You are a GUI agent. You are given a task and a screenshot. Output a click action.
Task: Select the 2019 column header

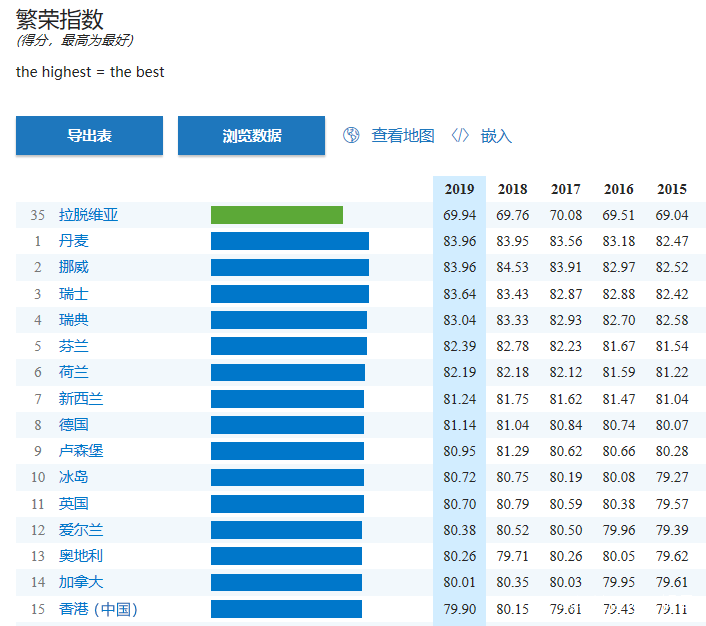point(459,189)
